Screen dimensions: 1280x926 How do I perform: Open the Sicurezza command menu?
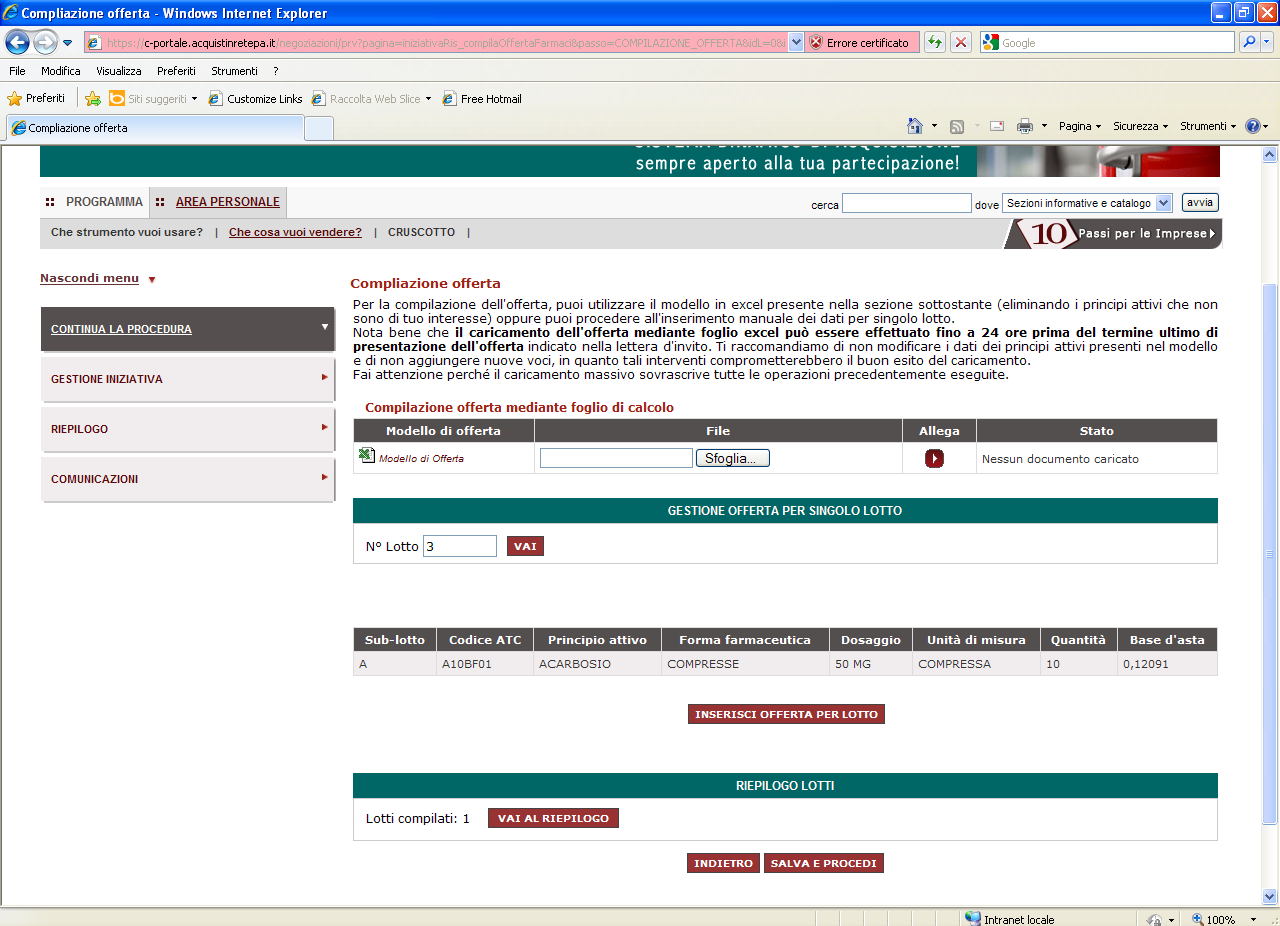[1140, 126]
